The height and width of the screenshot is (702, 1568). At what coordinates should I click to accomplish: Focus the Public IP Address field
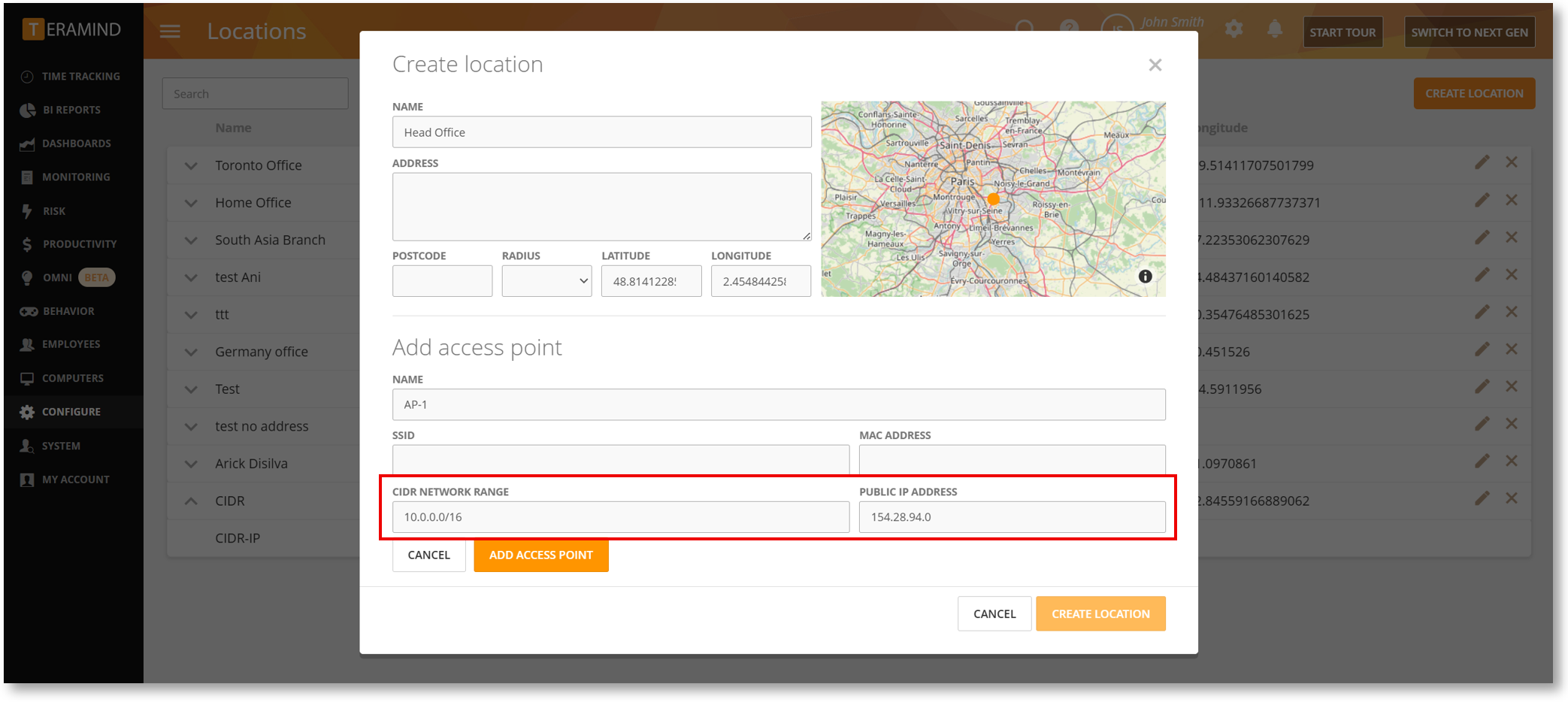click(1011, 517)
